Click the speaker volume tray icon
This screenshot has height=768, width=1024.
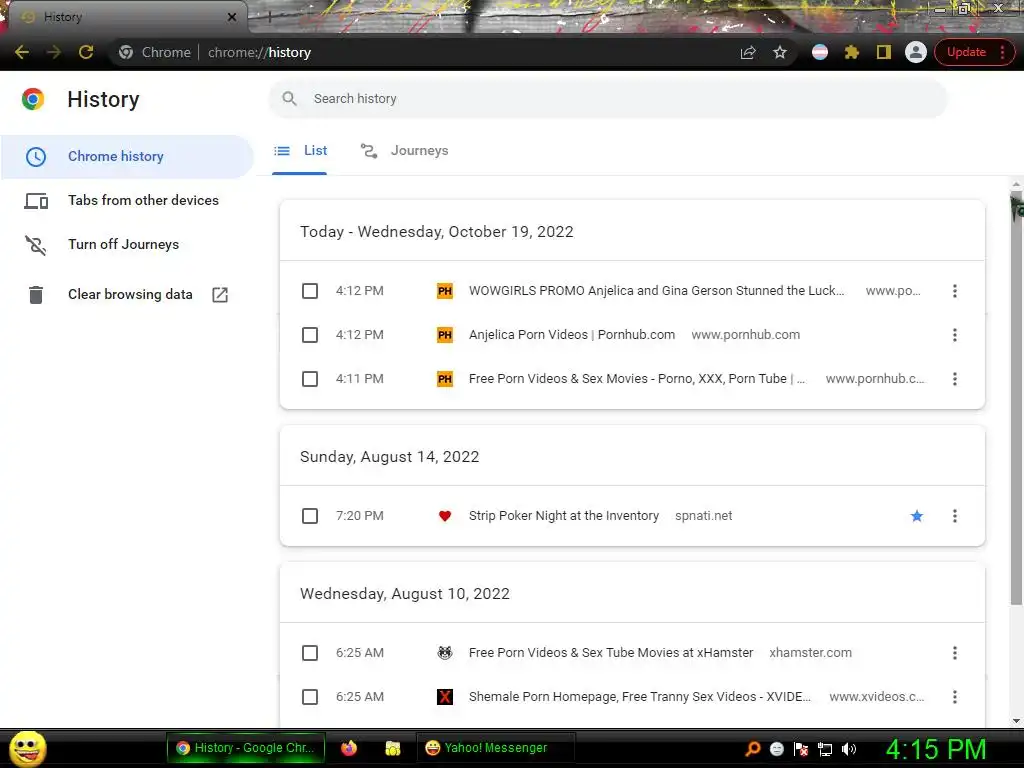[848, 749]
